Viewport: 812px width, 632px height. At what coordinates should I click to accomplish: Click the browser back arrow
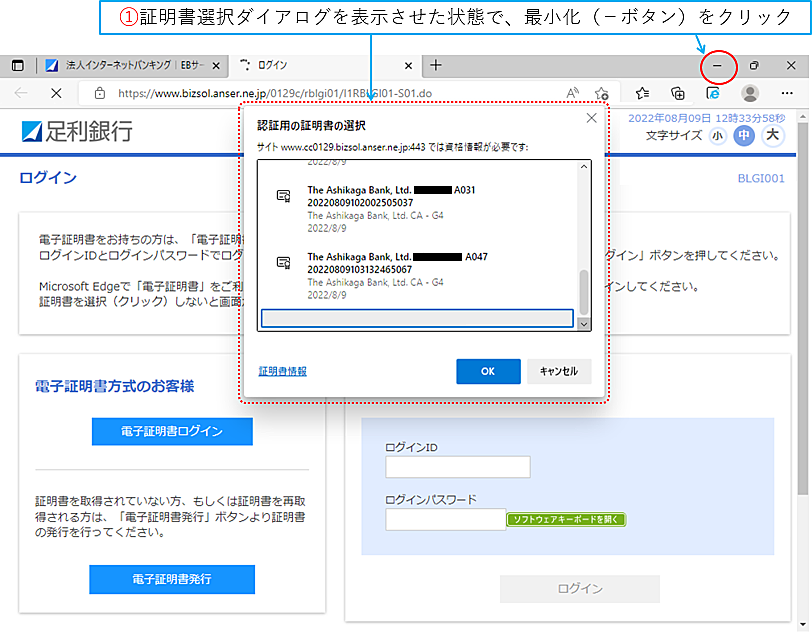pos(20,93)
